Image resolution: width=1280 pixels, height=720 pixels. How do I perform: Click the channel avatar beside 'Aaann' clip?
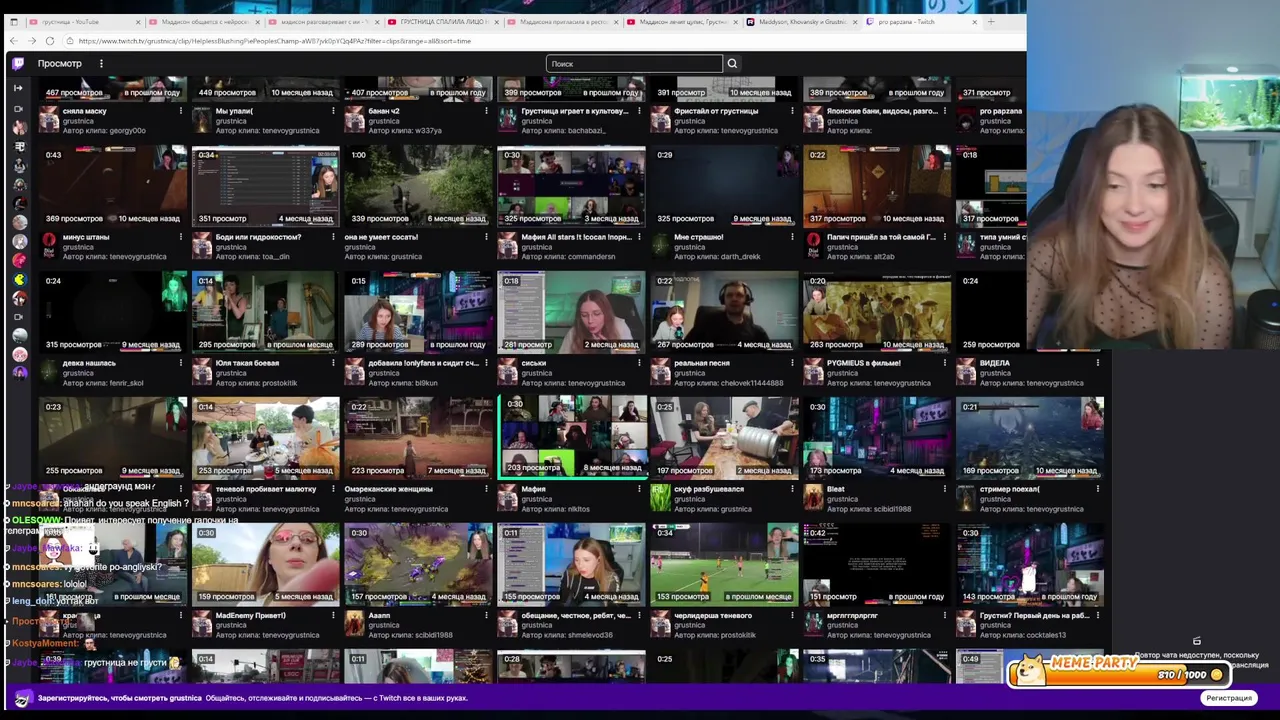click(354, 624)
